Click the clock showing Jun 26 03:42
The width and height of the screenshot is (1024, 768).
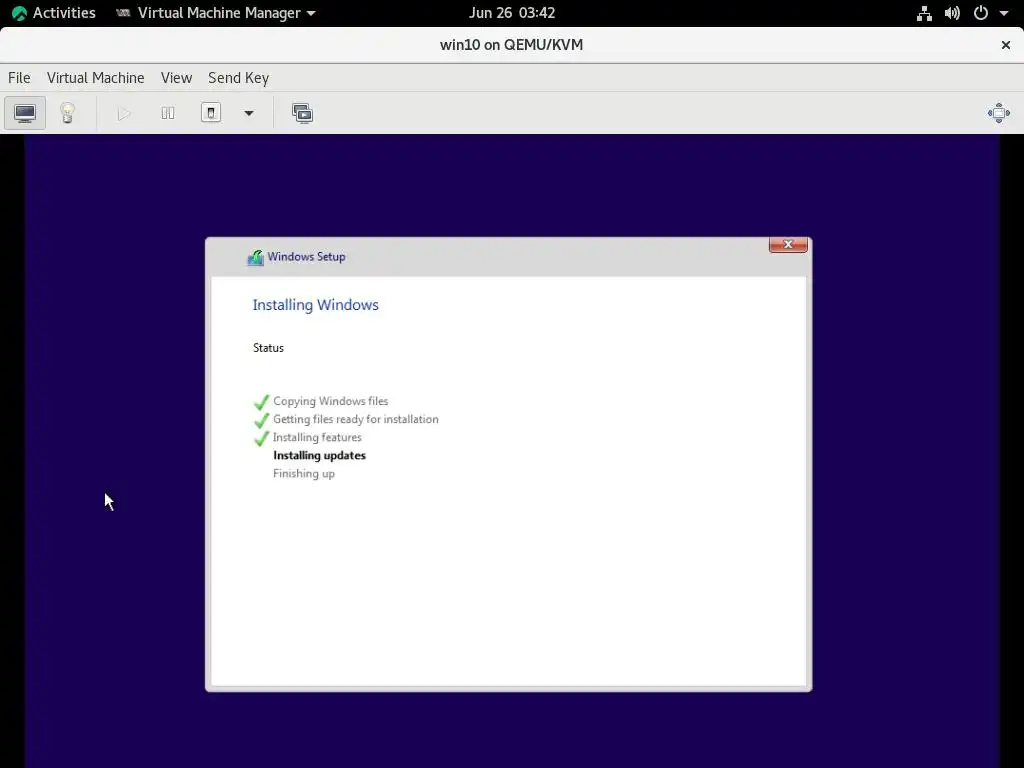point(512,13)
